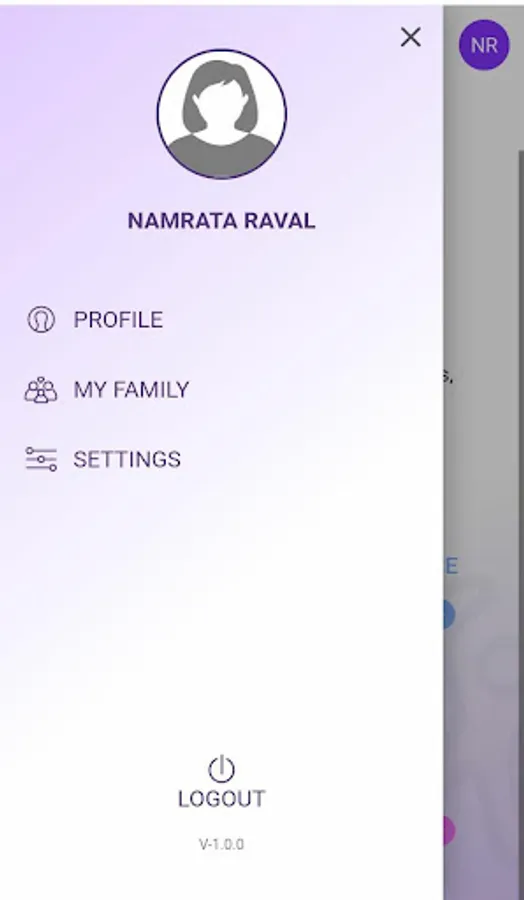The width and height of the screenshot is (524, 900).
Task: Choose the LOGOUT text button
Action: point(222,799)
